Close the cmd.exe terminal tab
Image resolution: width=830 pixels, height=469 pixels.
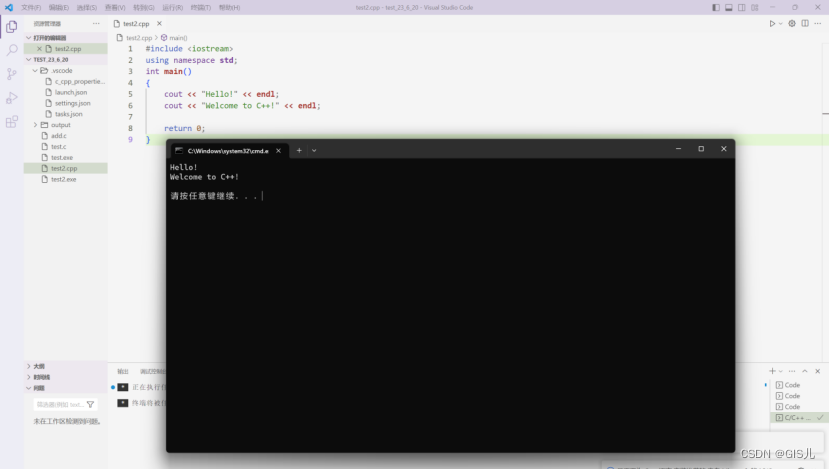click(278, 151)
